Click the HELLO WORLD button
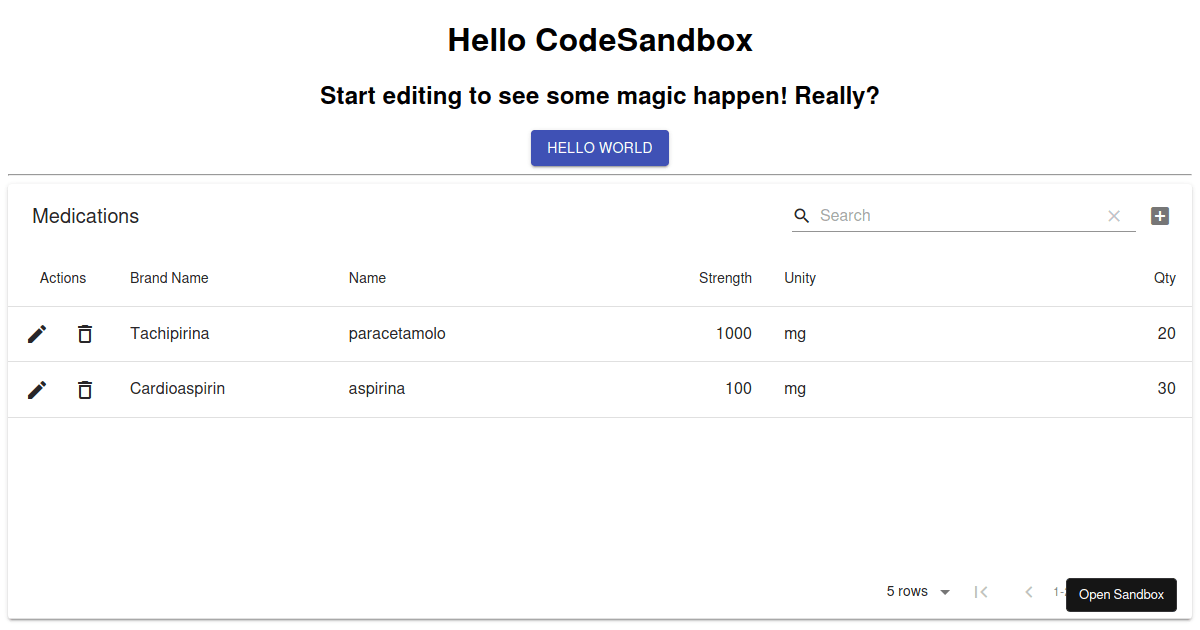 pyautogui.click(x=600, y=147)
